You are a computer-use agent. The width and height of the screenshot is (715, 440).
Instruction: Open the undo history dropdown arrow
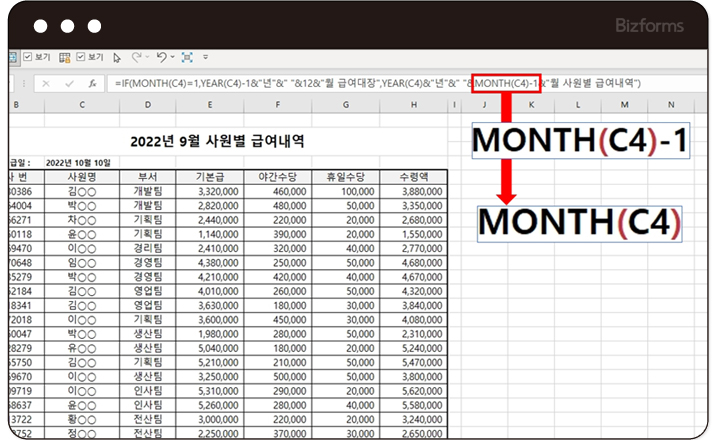click(x=173, y=58)
